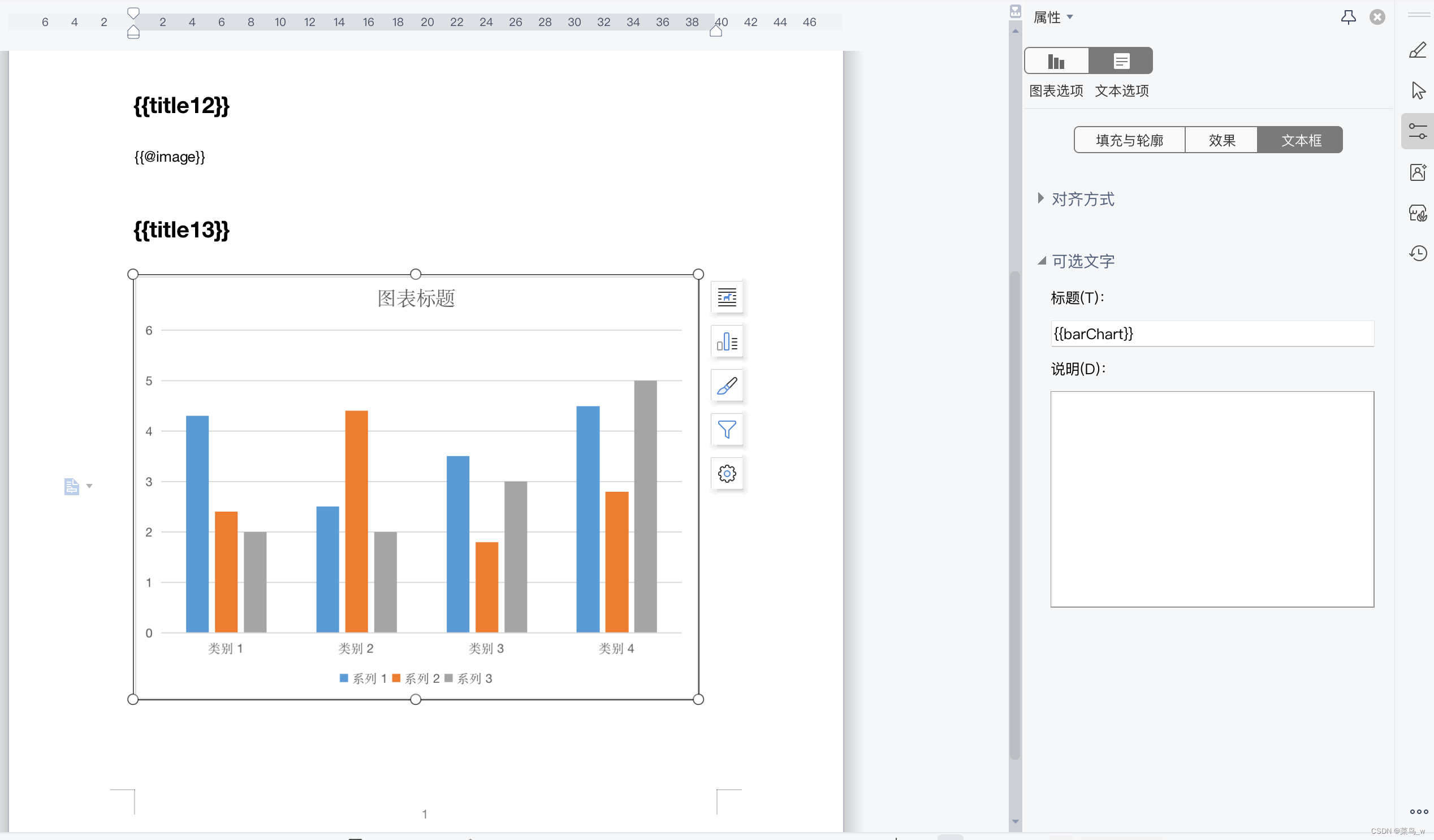Viewport: 1434px width, 840px height.
Task: Click the right indent ruler marker
Action: 716,31
